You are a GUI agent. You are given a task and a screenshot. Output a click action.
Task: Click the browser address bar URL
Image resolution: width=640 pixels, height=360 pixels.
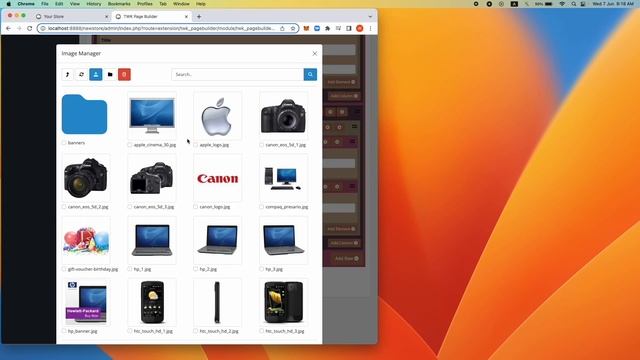point(161,29)
